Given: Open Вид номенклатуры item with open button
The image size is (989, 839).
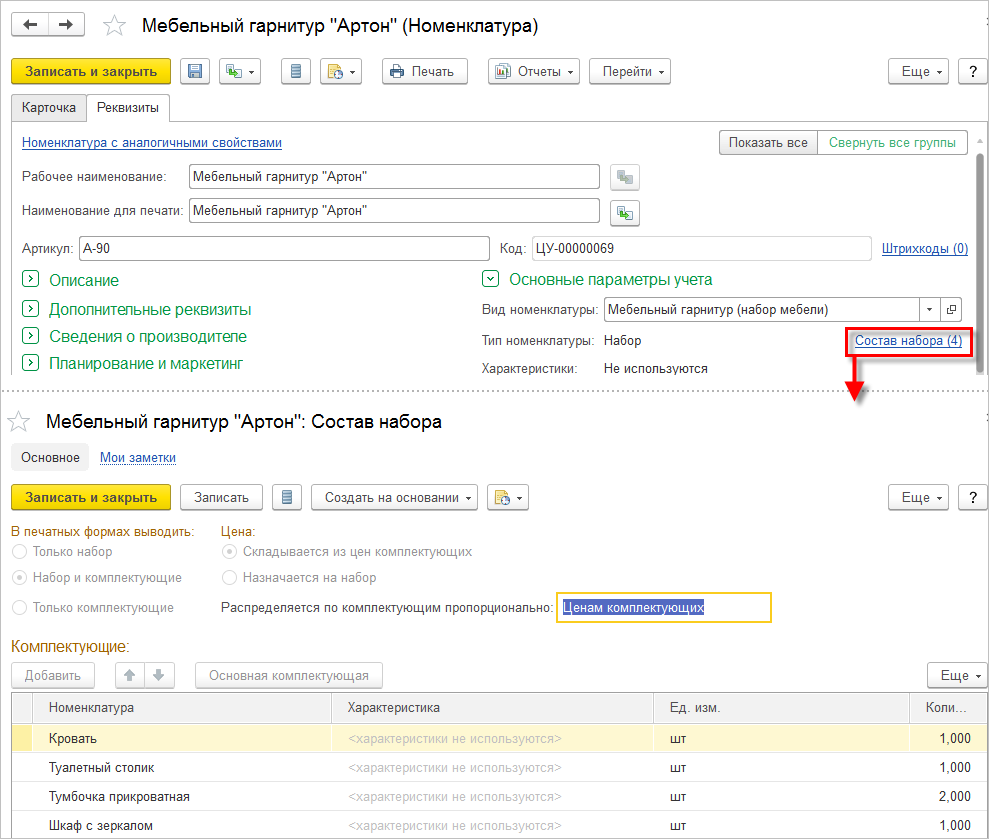Looking at the screenshot, I should click(x=952, y=309).
